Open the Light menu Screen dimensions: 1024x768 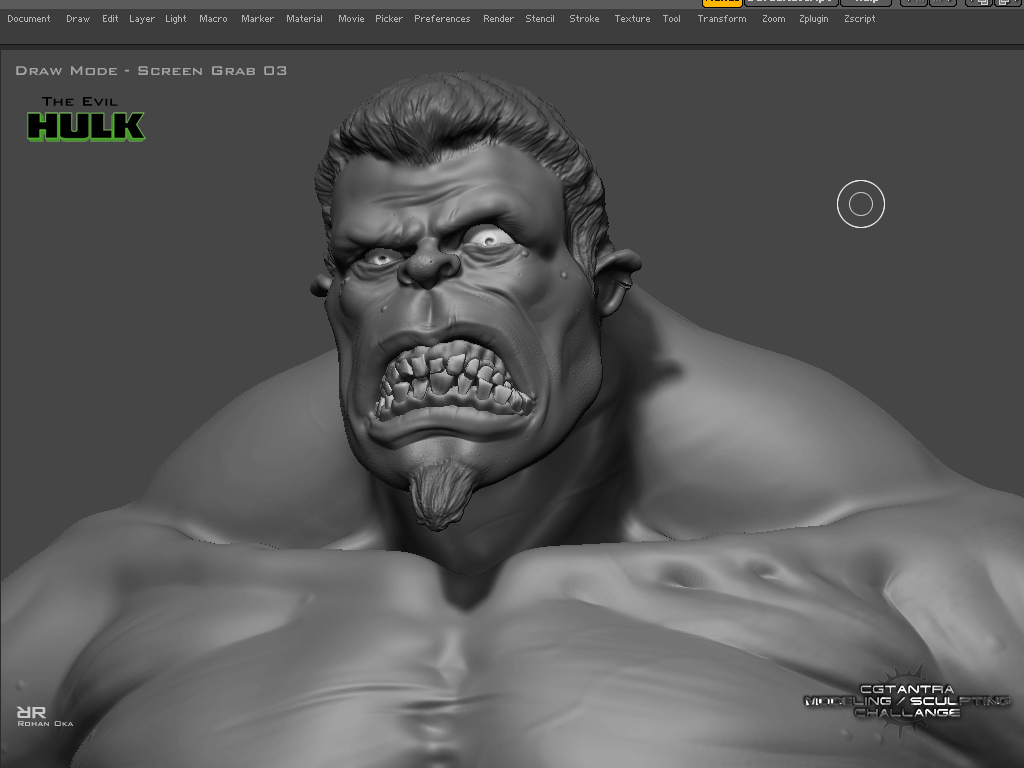pyautogui.click(x=176, y=19)
